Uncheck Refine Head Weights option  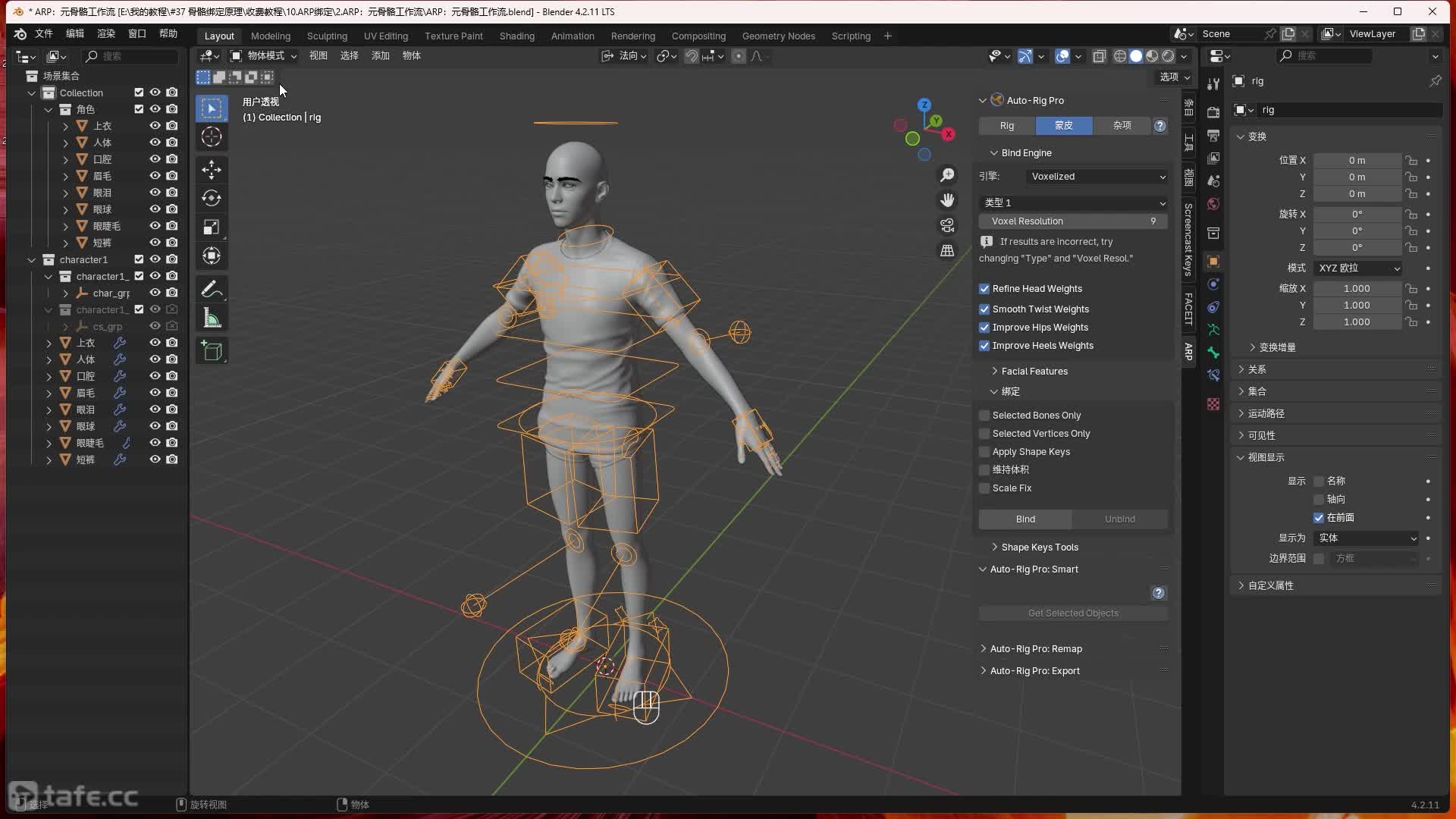pos(984,289)
